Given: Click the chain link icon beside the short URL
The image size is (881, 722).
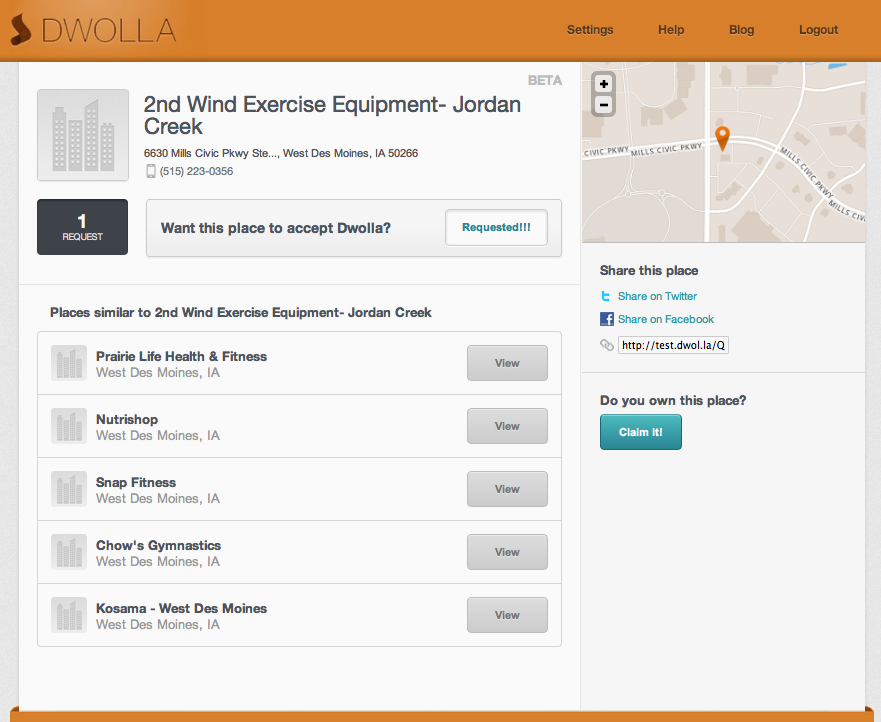Looking at the screenshot, I should (x=606, y=345).
